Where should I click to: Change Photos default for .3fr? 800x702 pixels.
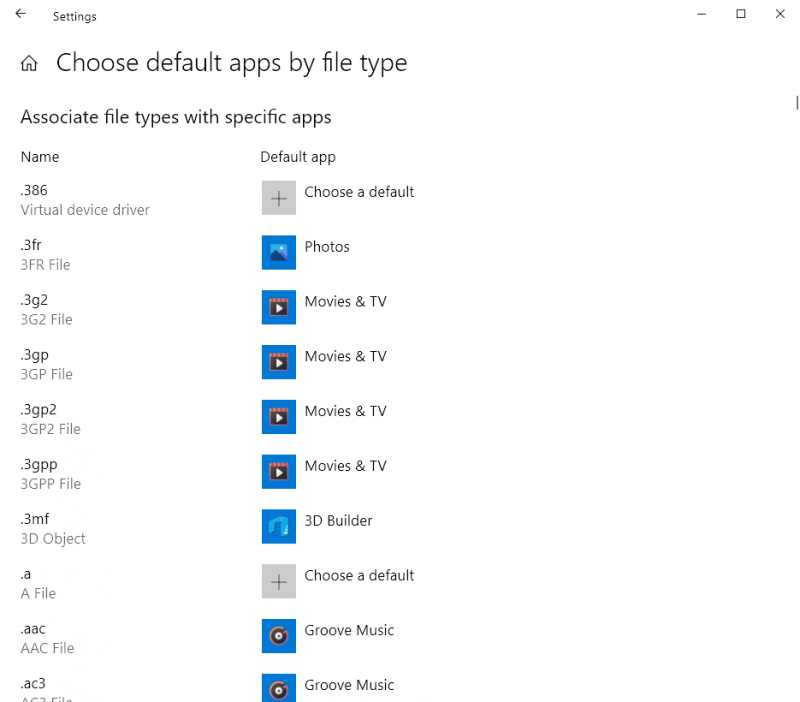pos(327,247)
